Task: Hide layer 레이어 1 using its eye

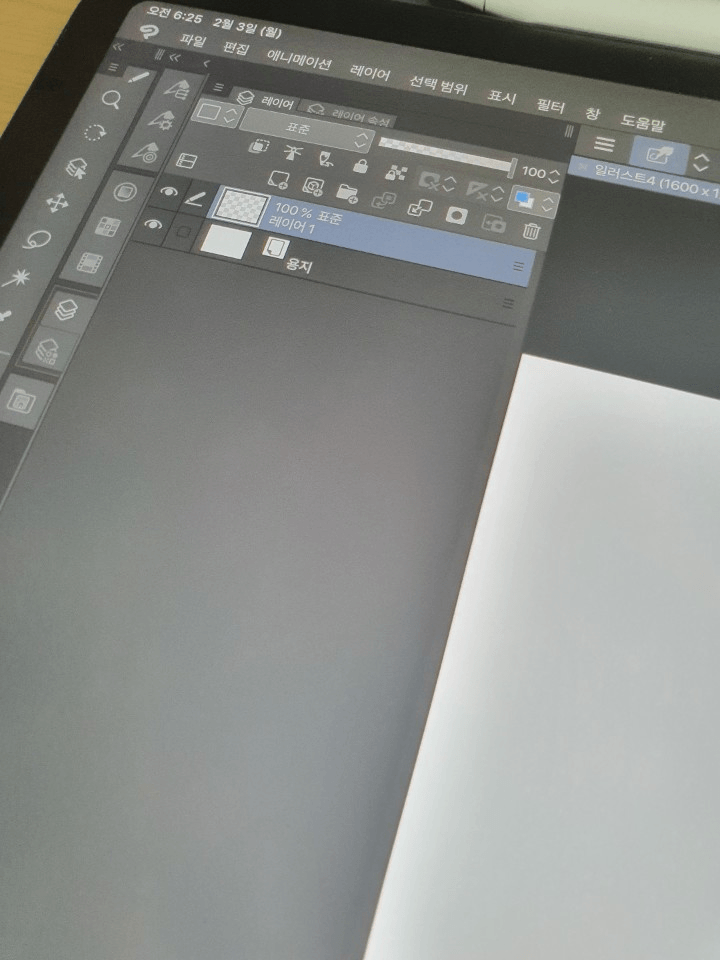Action: (x=168, y=192)
